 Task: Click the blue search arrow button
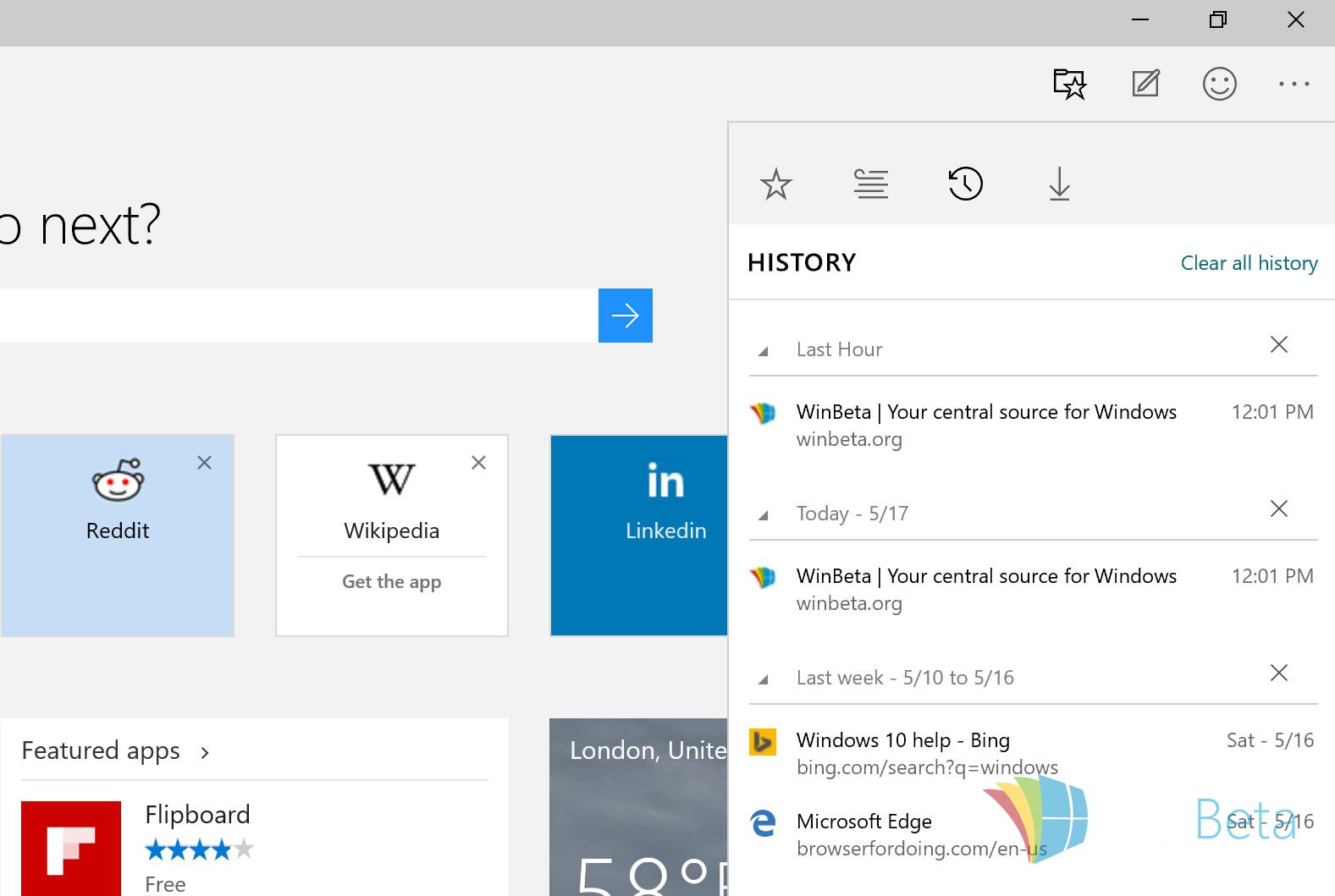pyautogui.click(x=625, y=316)
